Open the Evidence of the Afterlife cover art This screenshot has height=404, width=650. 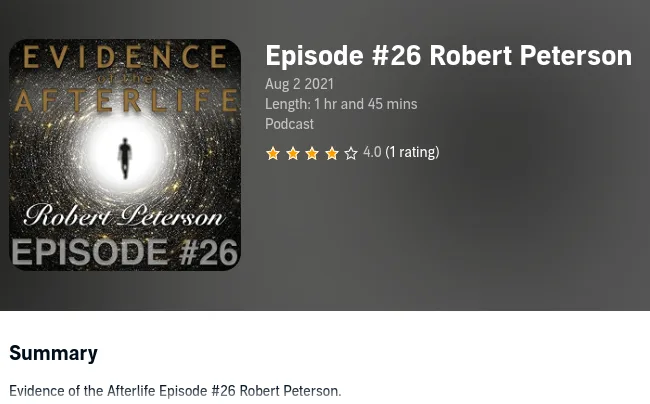tap(125, 155)
